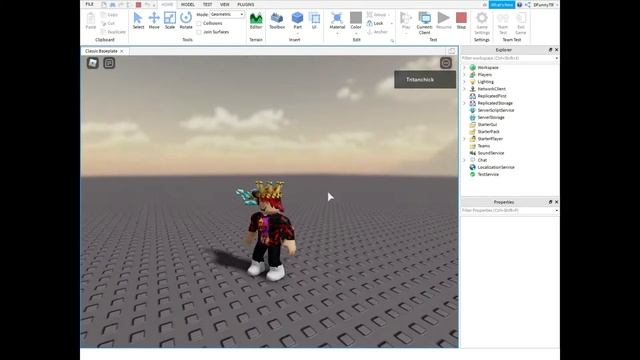Open the UI insert tool

click(314, 20)
